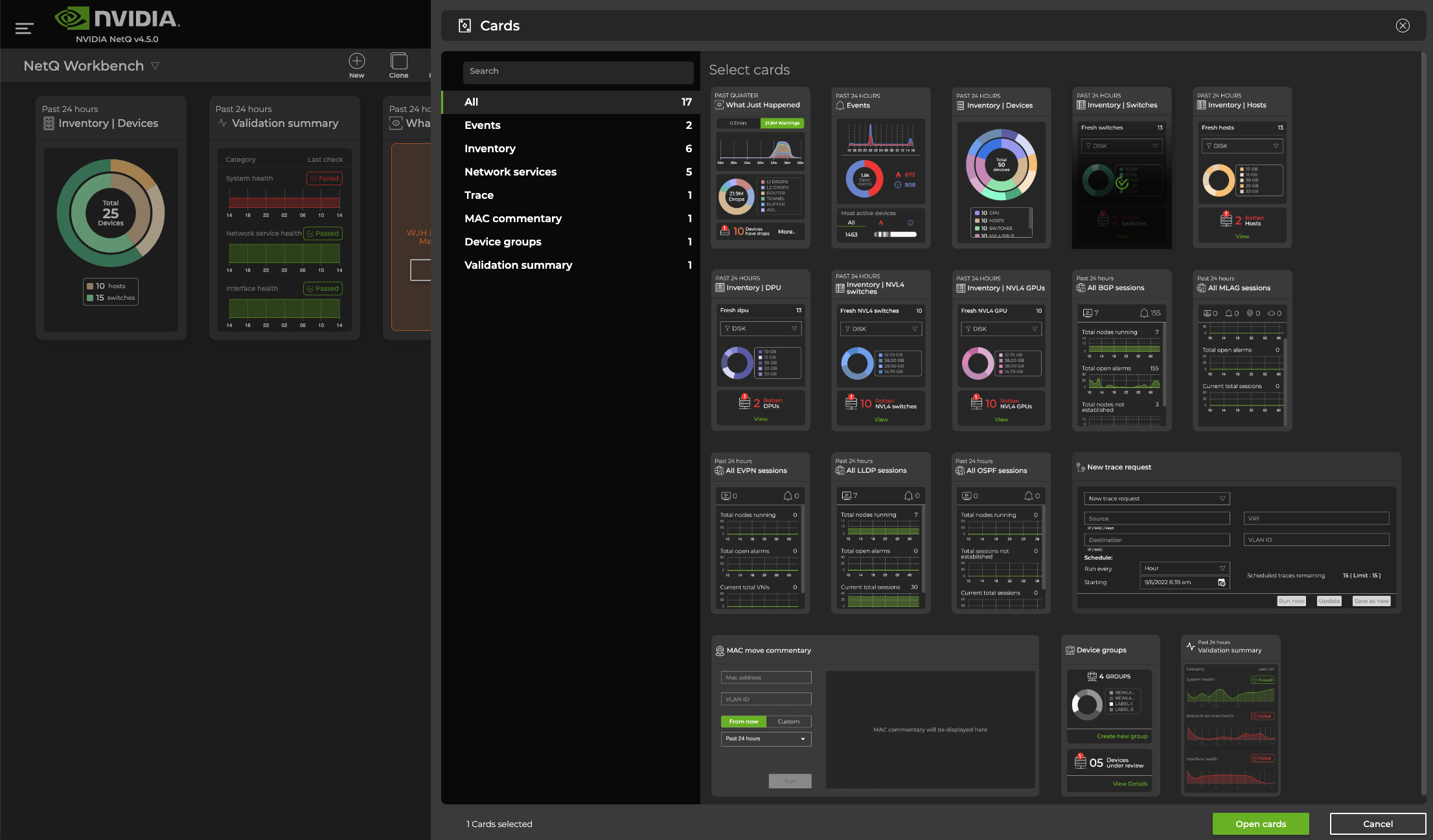Click the alarm bell icon in BGP sessions card

point(1144,313)
